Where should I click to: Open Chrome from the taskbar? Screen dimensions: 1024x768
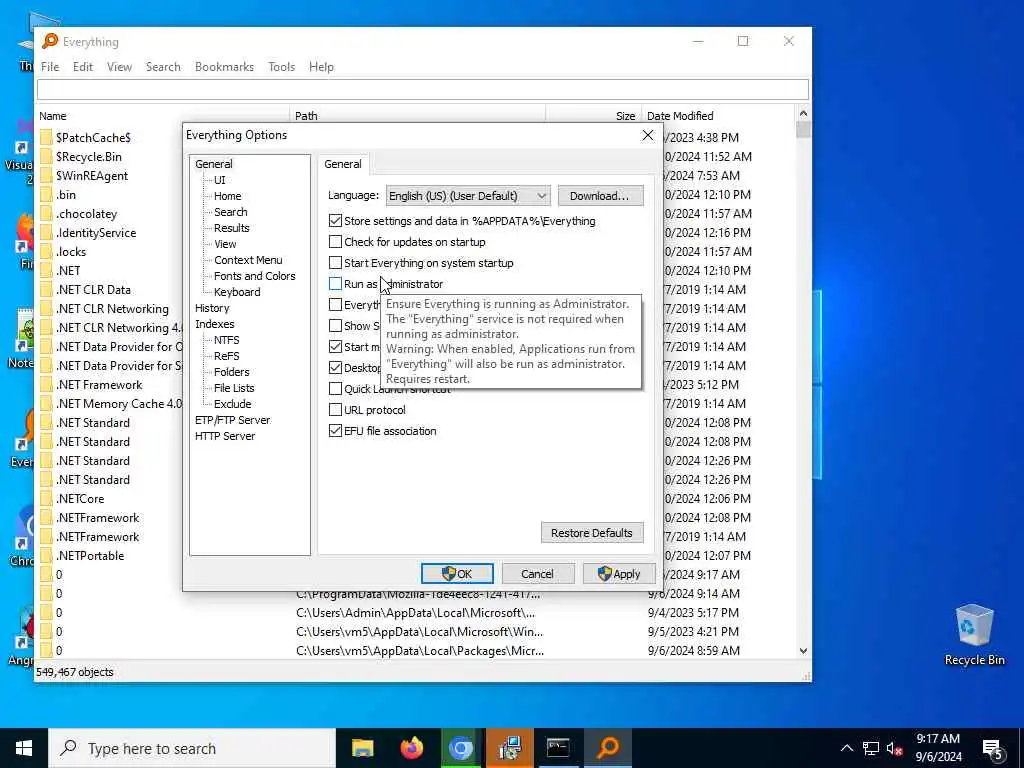click(460, 748)
